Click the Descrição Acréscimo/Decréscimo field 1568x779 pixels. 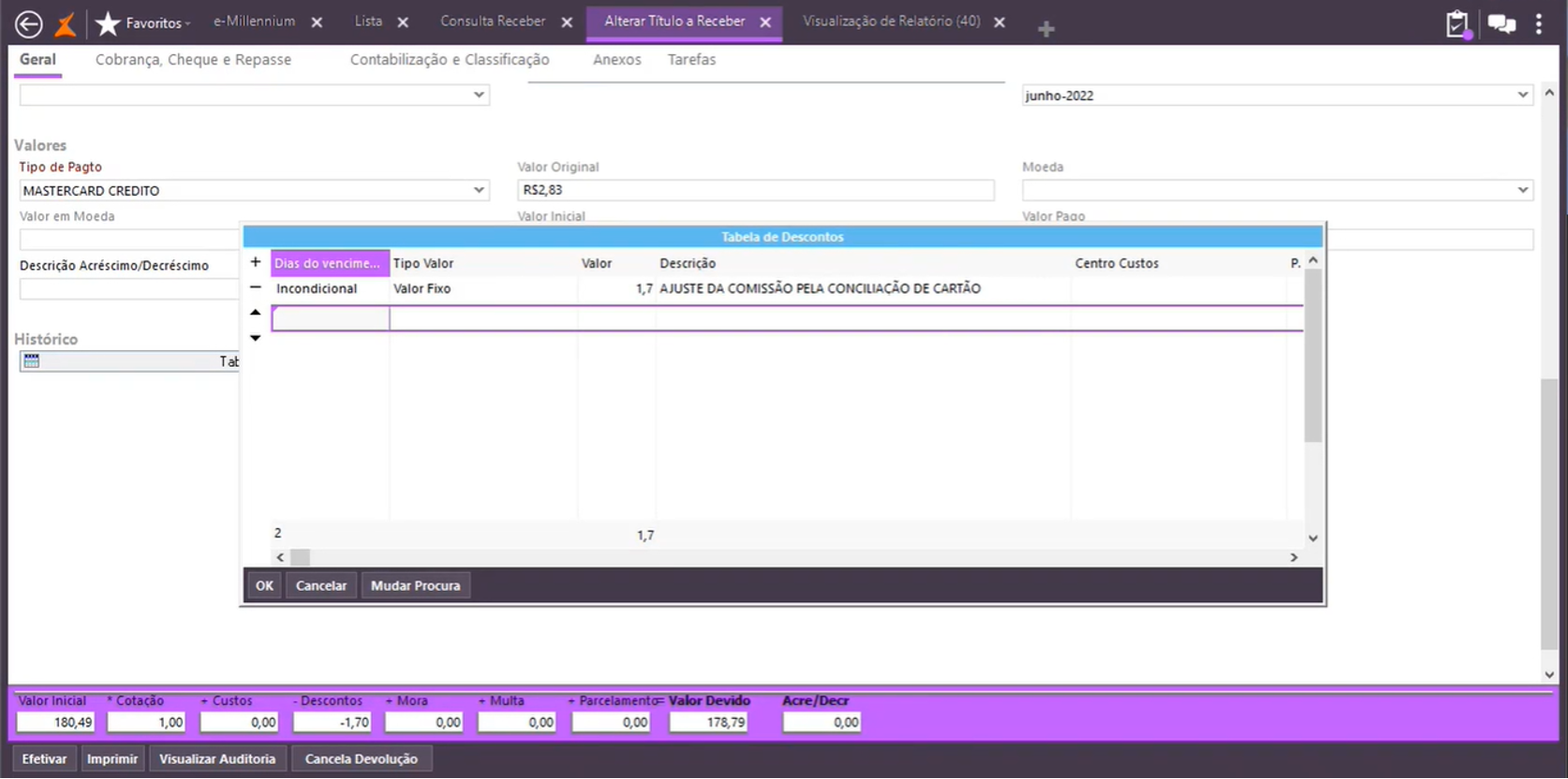pyautogui.click(x=129, y=289)
